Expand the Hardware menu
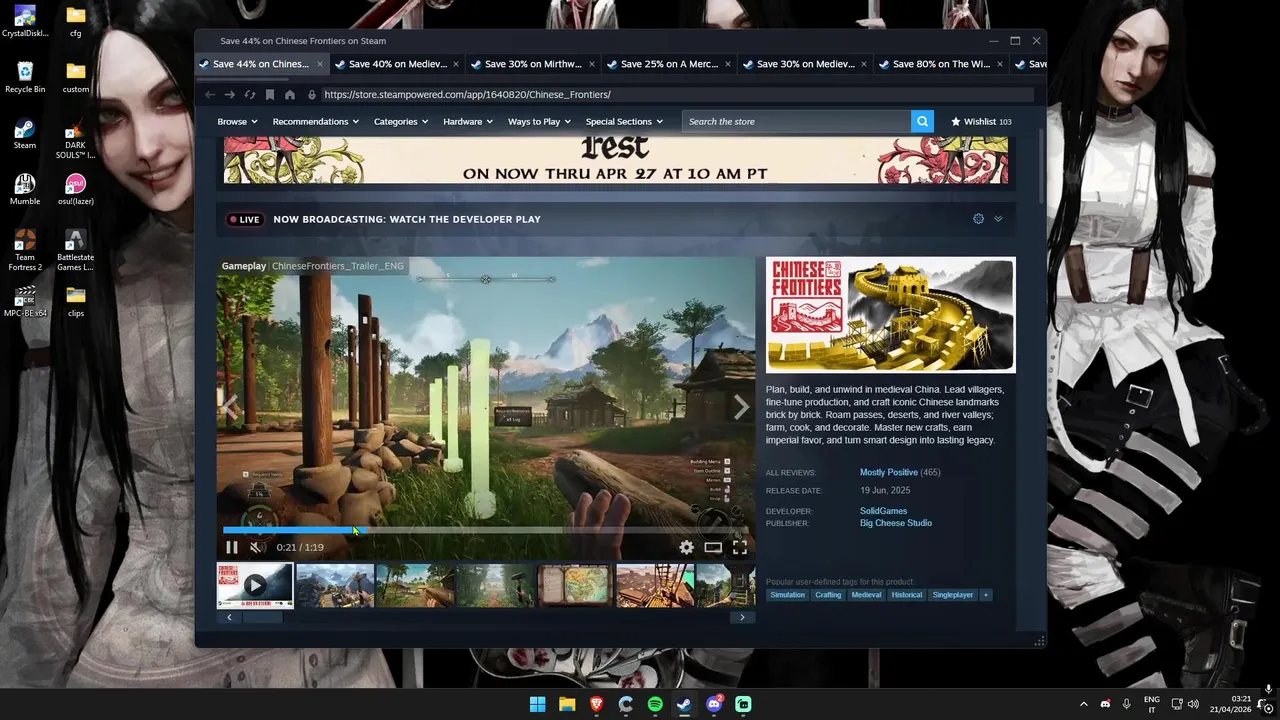The image size is (1280, 720). coord(469,121)
